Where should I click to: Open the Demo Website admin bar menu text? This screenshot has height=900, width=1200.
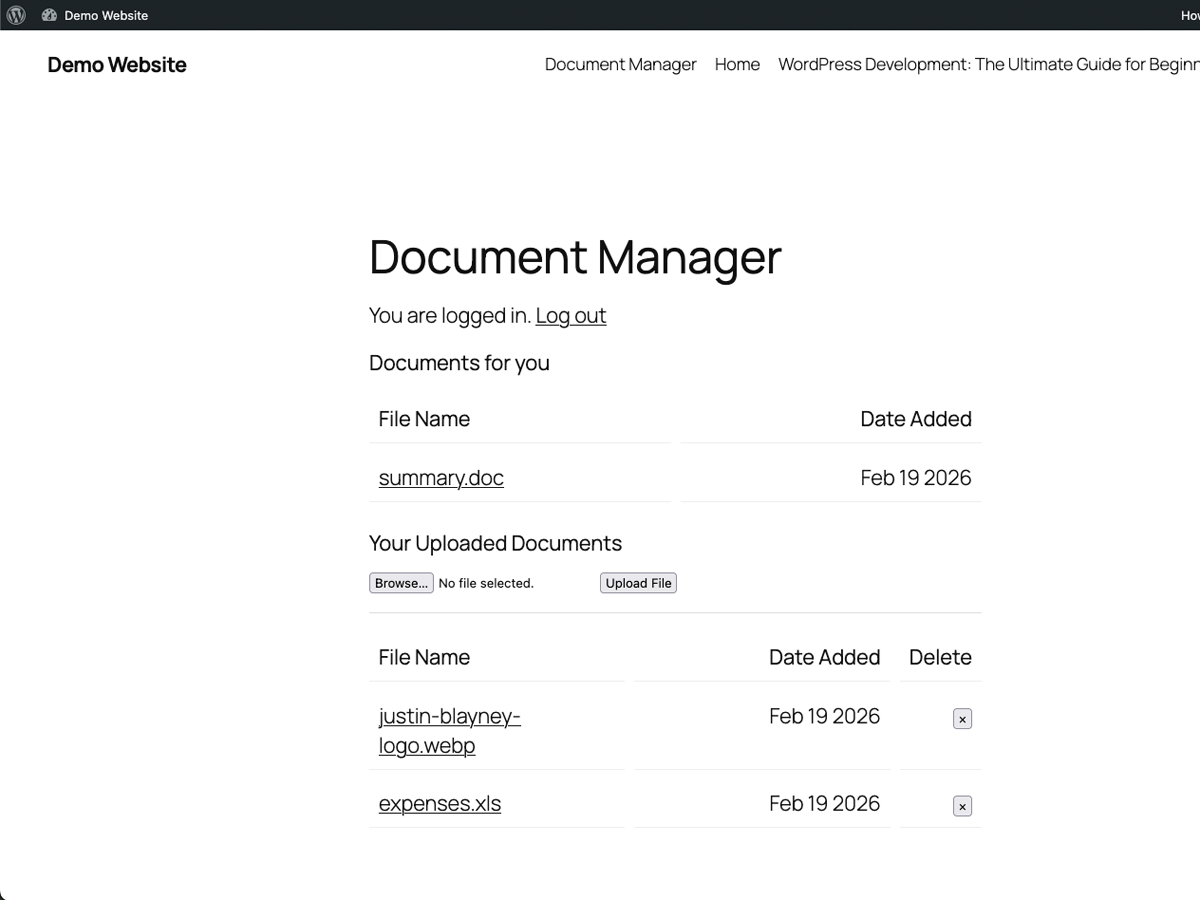(106, 15)
